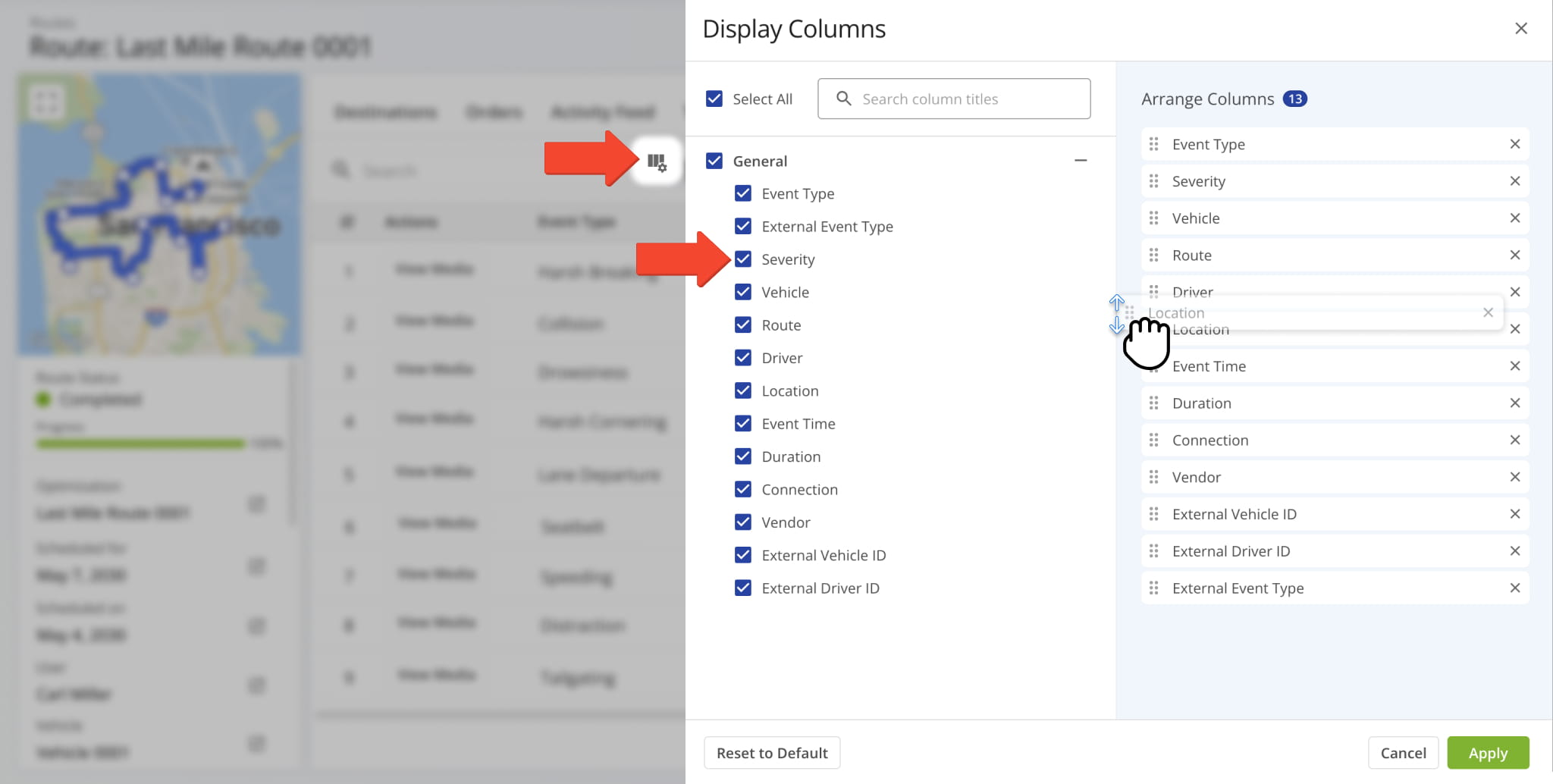Uncheck the Driver column checkbox
Viewport: 1553px width, 784px height.
click(x=743, y=358)
